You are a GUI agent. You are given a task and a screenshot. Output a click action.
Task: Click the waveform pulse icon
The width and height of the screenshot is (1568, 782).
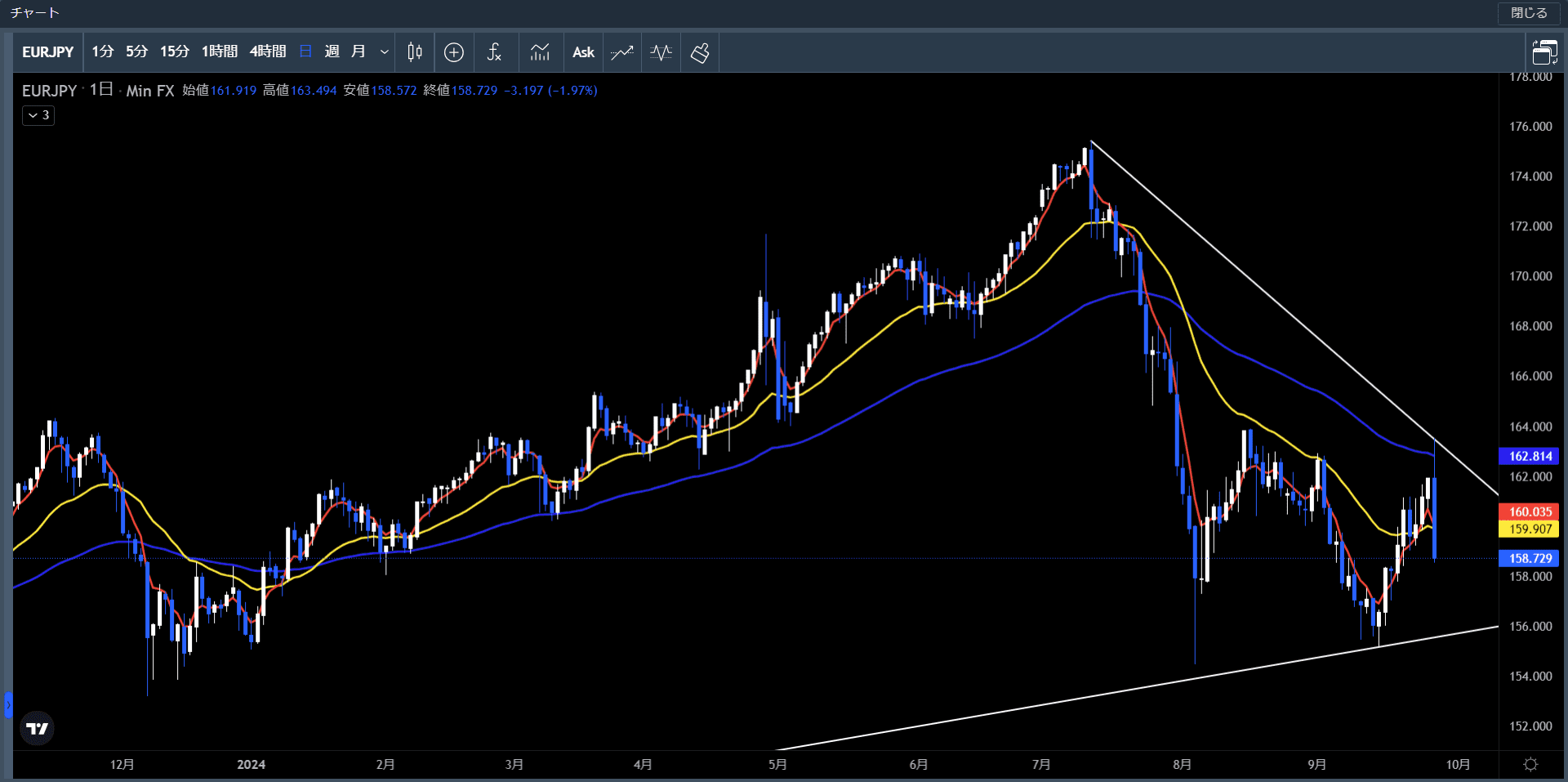(x=661, y=52)
